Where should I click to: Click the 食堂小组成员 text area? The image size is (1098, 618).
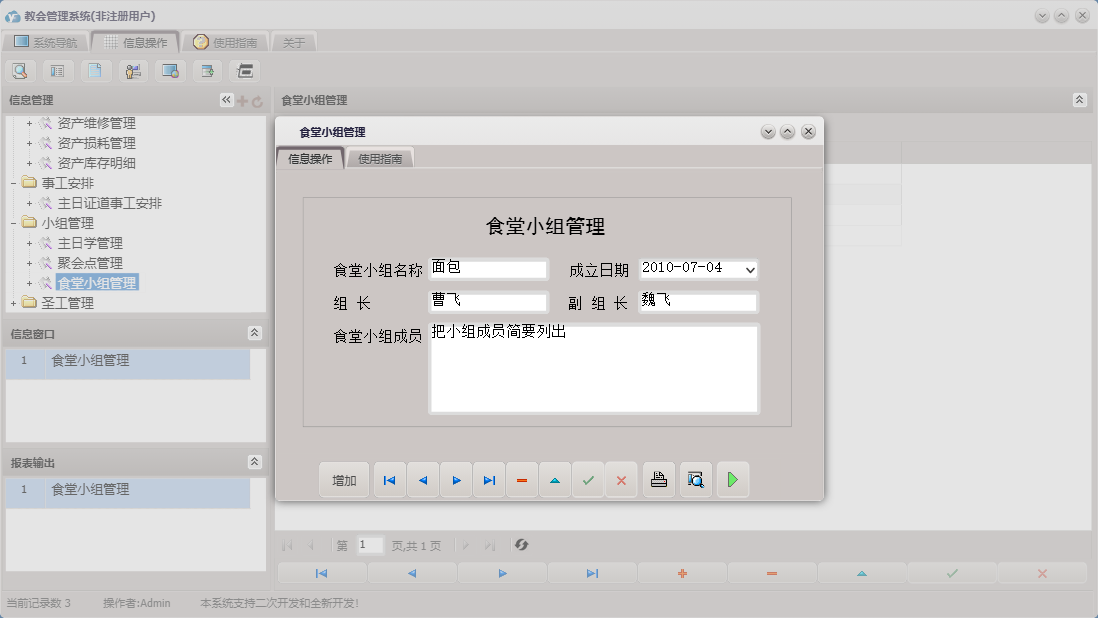point(594,368)
